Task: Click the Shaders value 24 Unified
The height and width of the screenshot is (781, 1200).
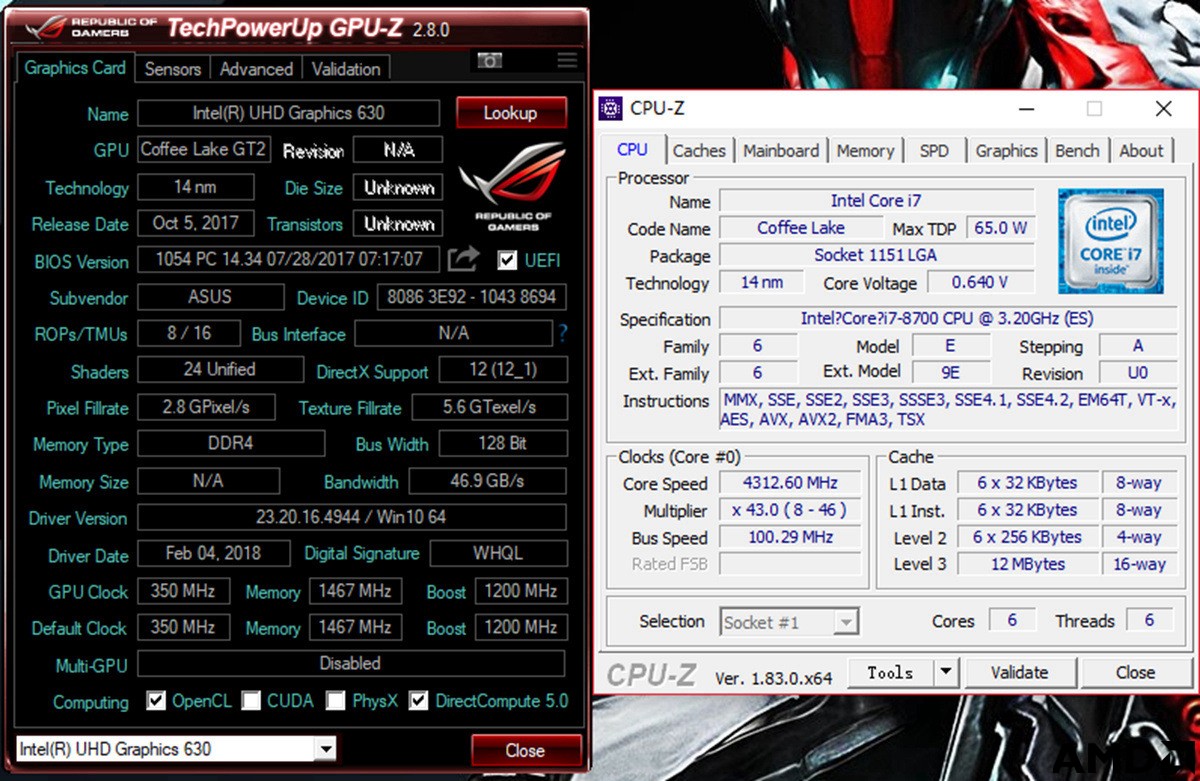Action: (220, 370)
